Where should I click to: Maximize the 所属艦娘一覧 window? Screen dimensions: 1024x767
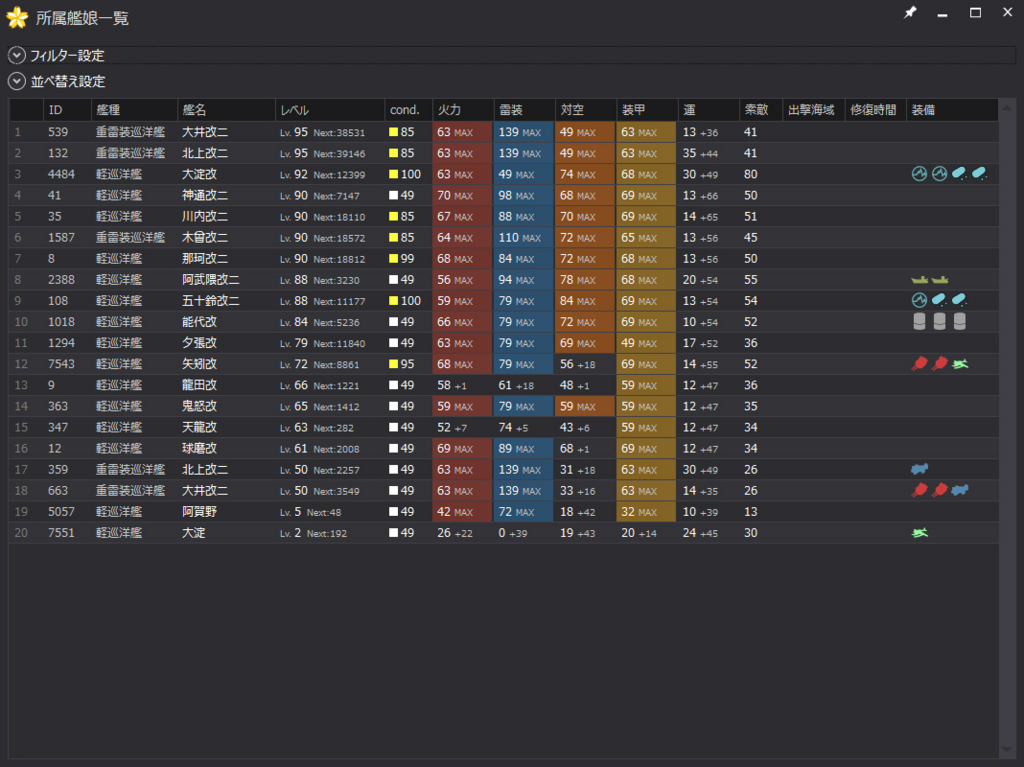click(x=975, y=13)
